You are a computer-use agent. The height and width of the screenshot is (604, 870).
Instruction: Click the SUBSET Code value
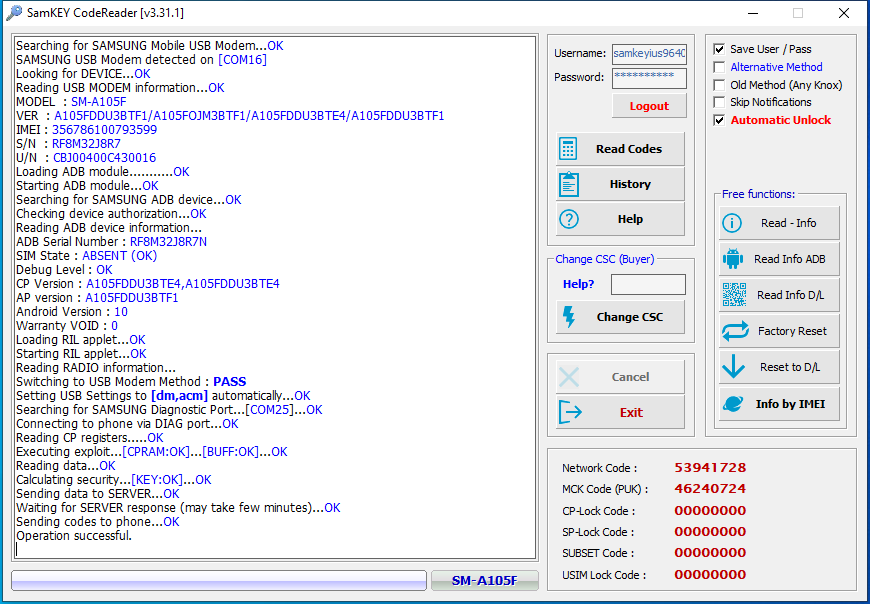(710, 552)
